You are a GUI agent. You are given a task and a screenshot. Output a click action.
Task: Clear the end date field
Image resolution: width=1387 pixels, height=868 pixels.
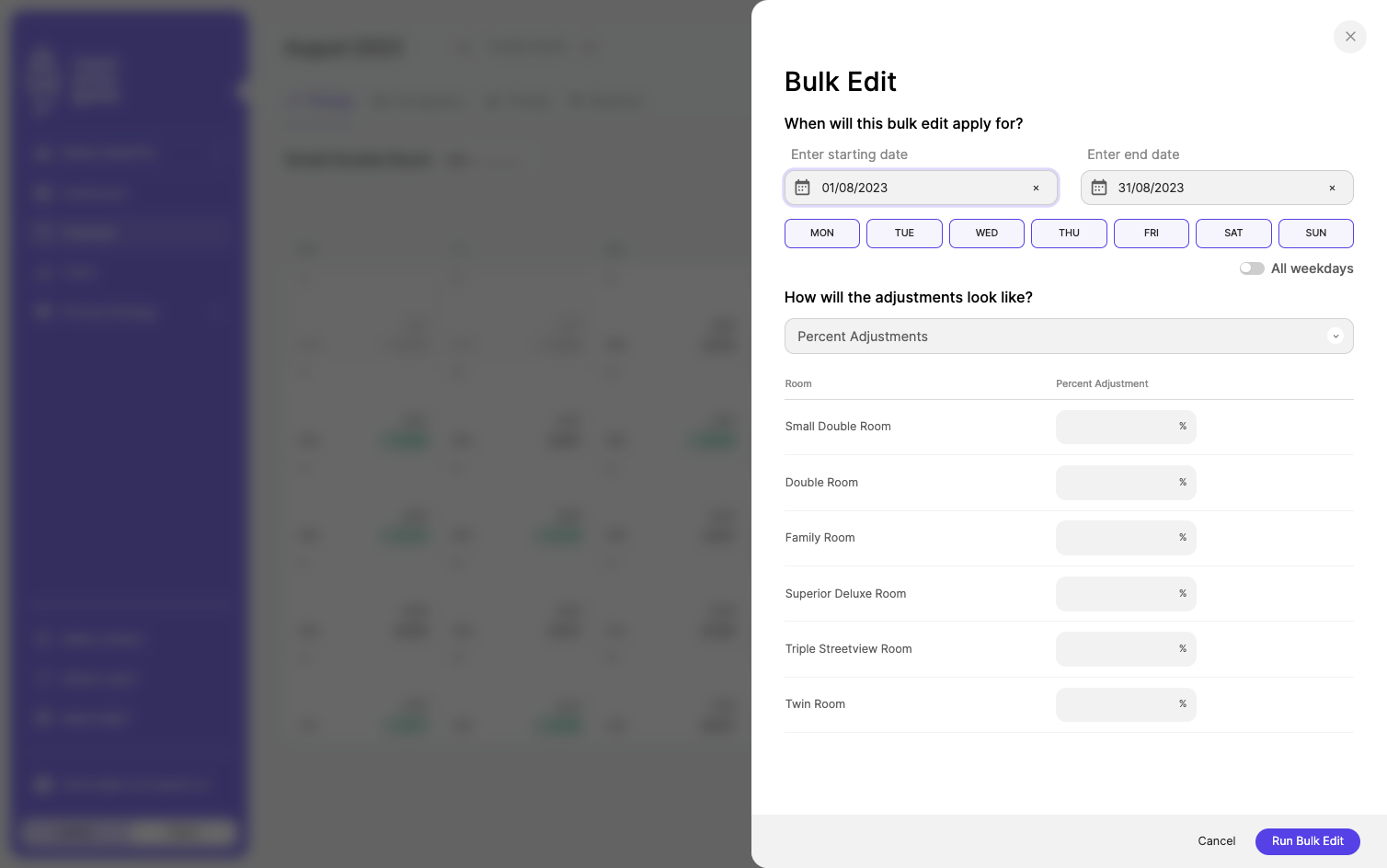tap(1332, 188)
